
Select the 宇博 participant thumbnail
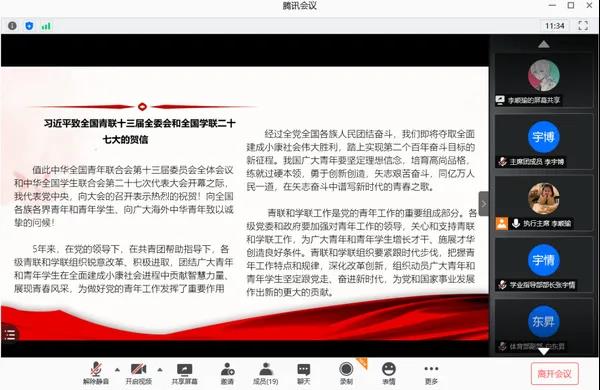pyautogui.click(x=544, y=142)
